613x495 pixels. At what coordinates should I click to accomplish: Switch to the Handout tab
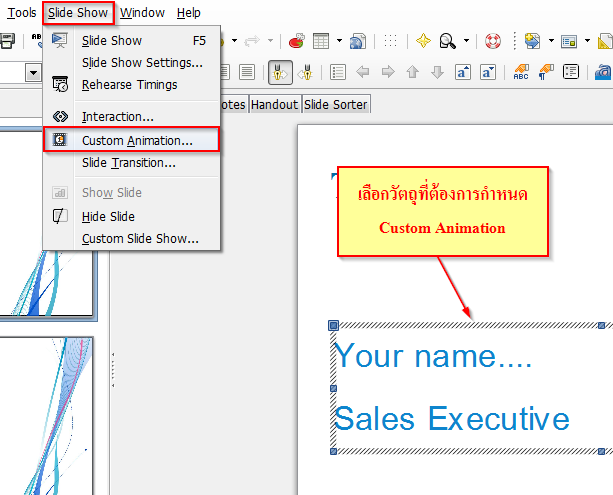pos(274,104)
